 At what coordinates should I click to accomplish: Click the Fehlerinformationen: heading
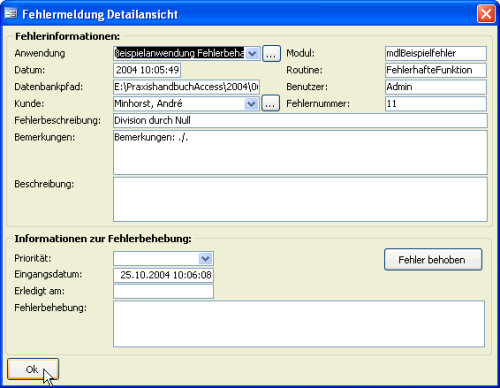click(x=67, y=36)
